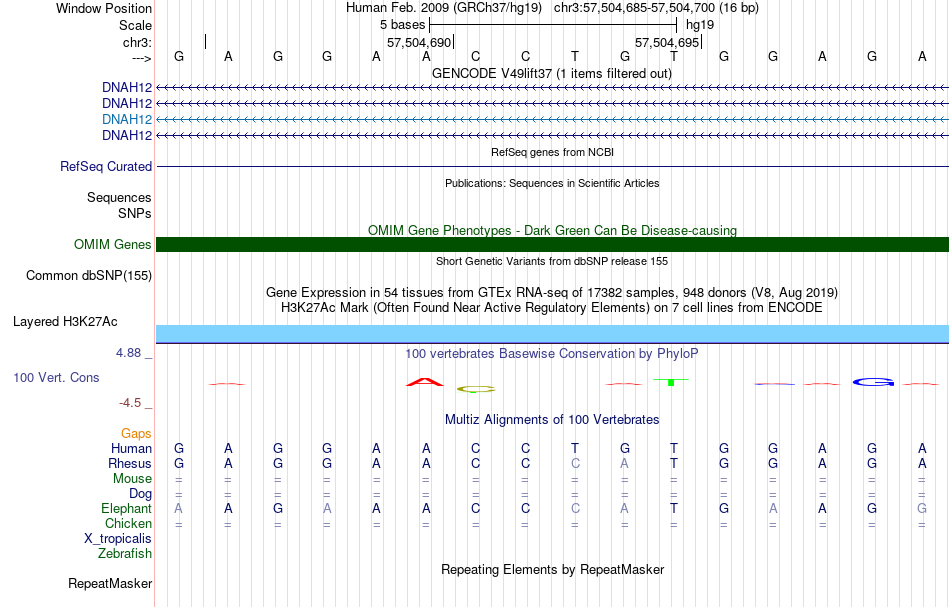Click the T base in Elephant row
950x607 pixels.
674,508
